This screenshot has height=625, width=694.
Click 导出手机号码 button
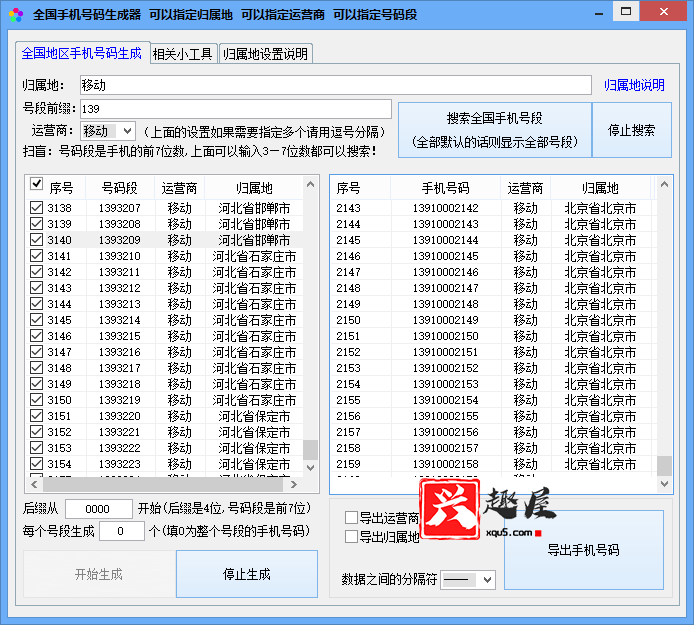(x=583, y=550)
